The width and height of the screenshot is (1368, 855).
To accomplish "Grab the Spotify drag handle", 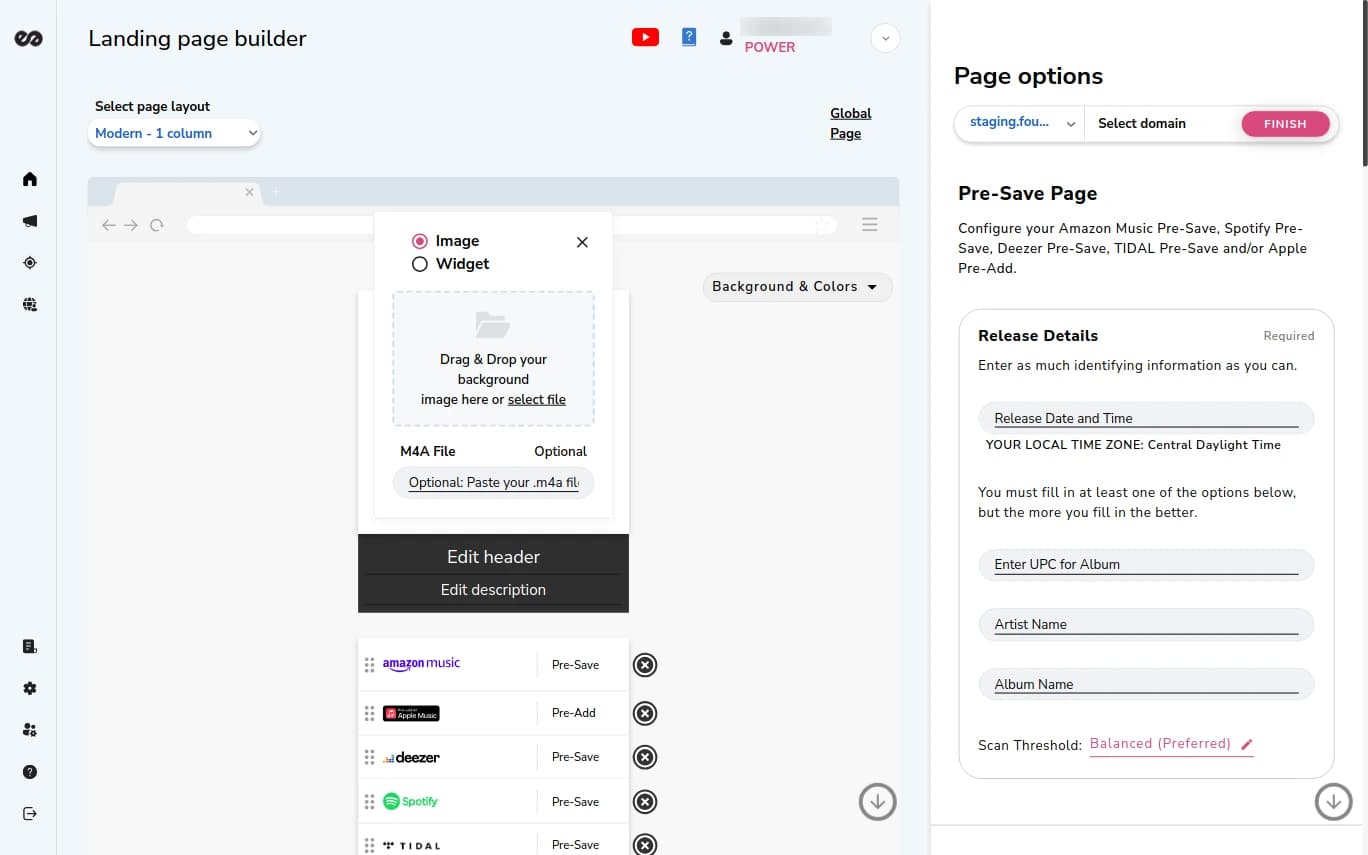I will point(369,802).
